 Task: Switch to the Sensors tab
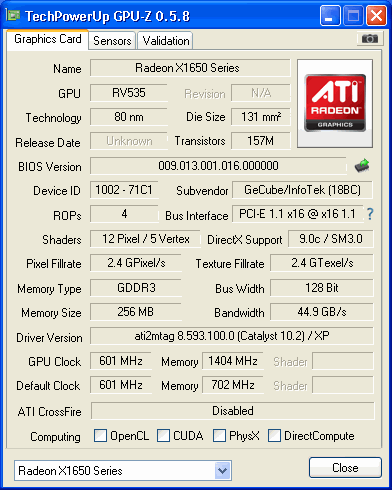pos(112,41)
